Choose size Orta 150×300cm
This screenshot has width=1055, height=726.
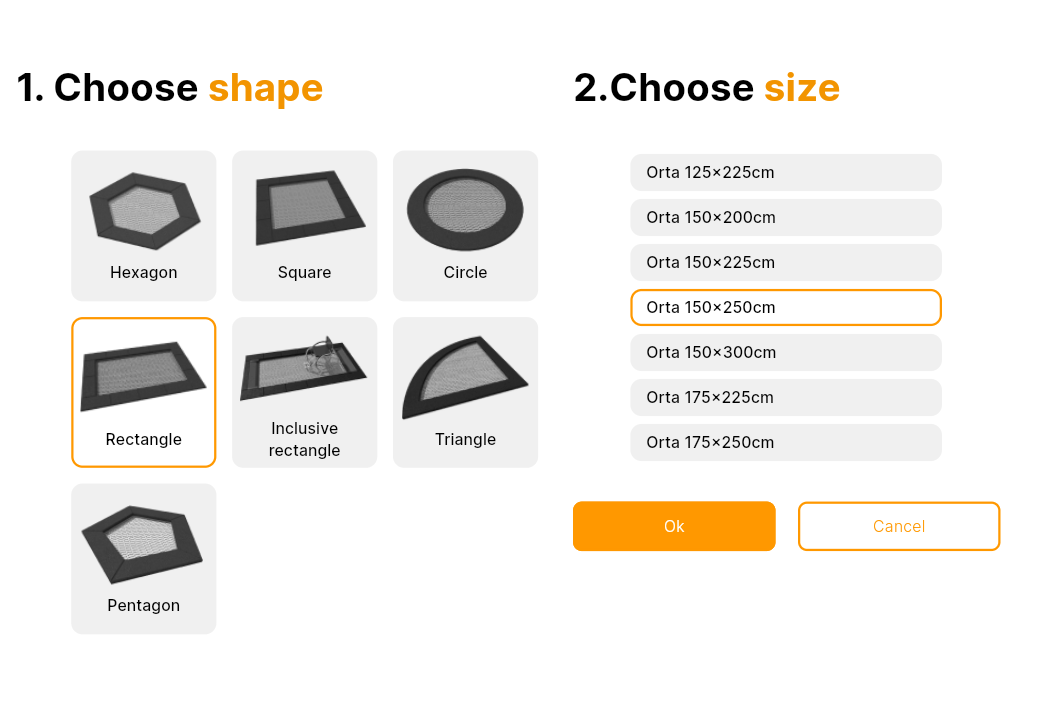[x=785, y=353]
